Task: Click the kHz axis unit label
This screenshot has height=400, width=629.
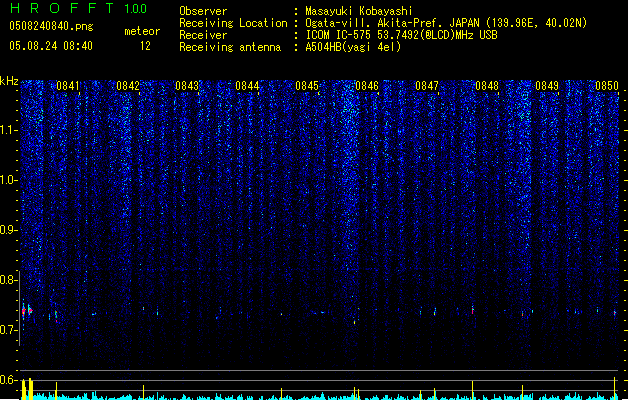Action: tap(9, 81)
